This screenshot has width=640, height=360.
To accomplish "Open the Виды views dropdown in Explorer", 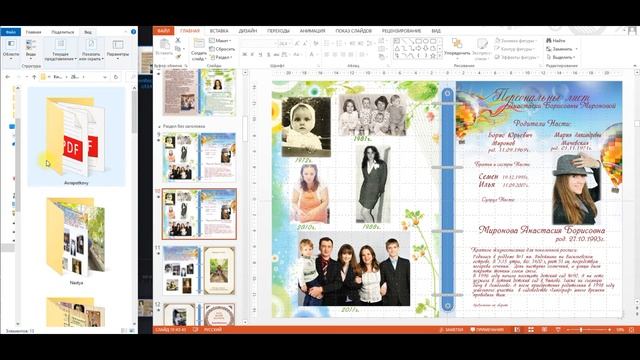I will [x=31, y=49].
